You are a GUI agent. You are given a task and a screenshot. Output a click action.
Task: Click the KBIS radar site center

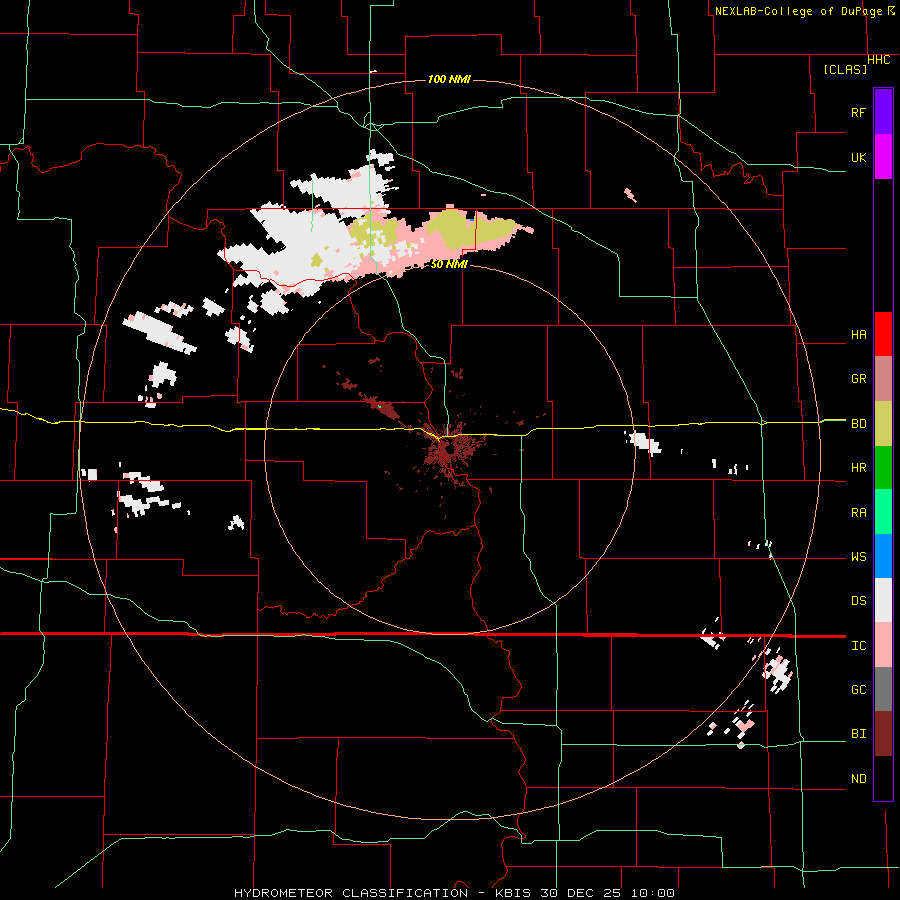(448, 450)
